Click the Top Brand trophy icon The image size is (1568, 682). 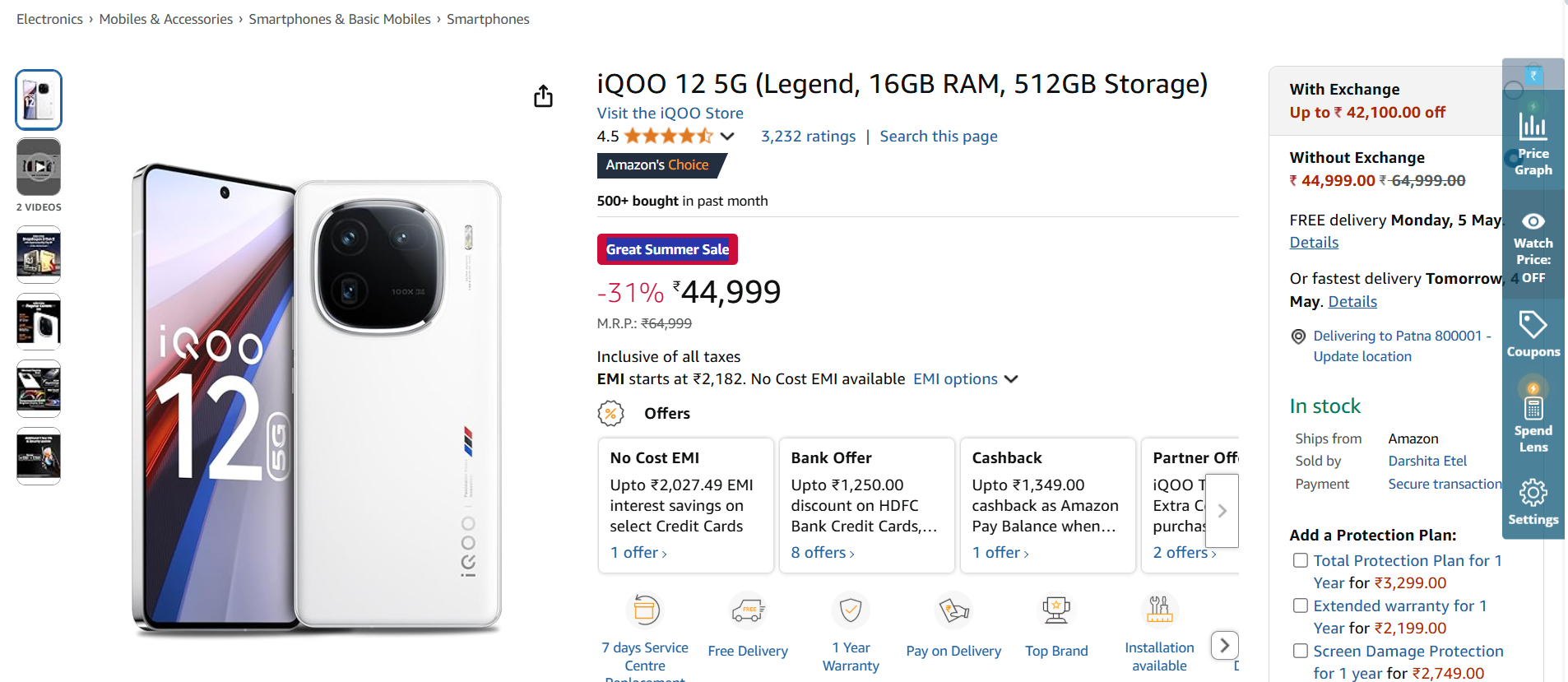pos(1056,610)
